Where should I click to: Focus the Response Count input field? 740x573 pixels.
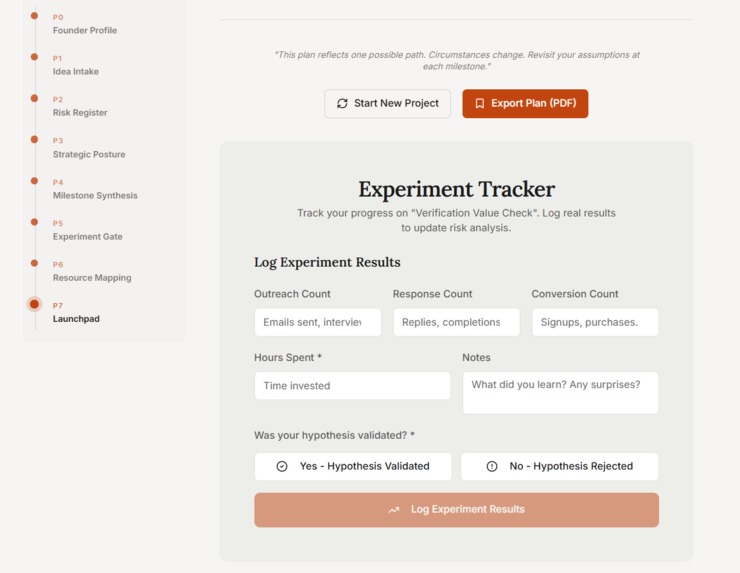[x=456, y=322]
